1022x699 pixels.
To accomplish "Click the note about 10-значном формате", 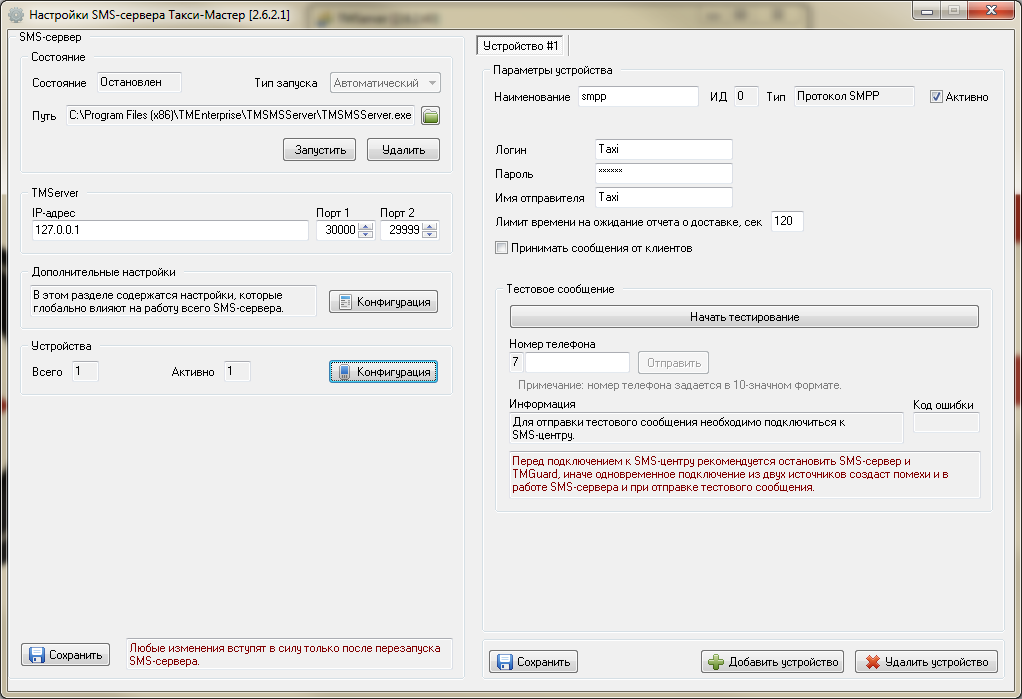I will click(x=680, y=385).
